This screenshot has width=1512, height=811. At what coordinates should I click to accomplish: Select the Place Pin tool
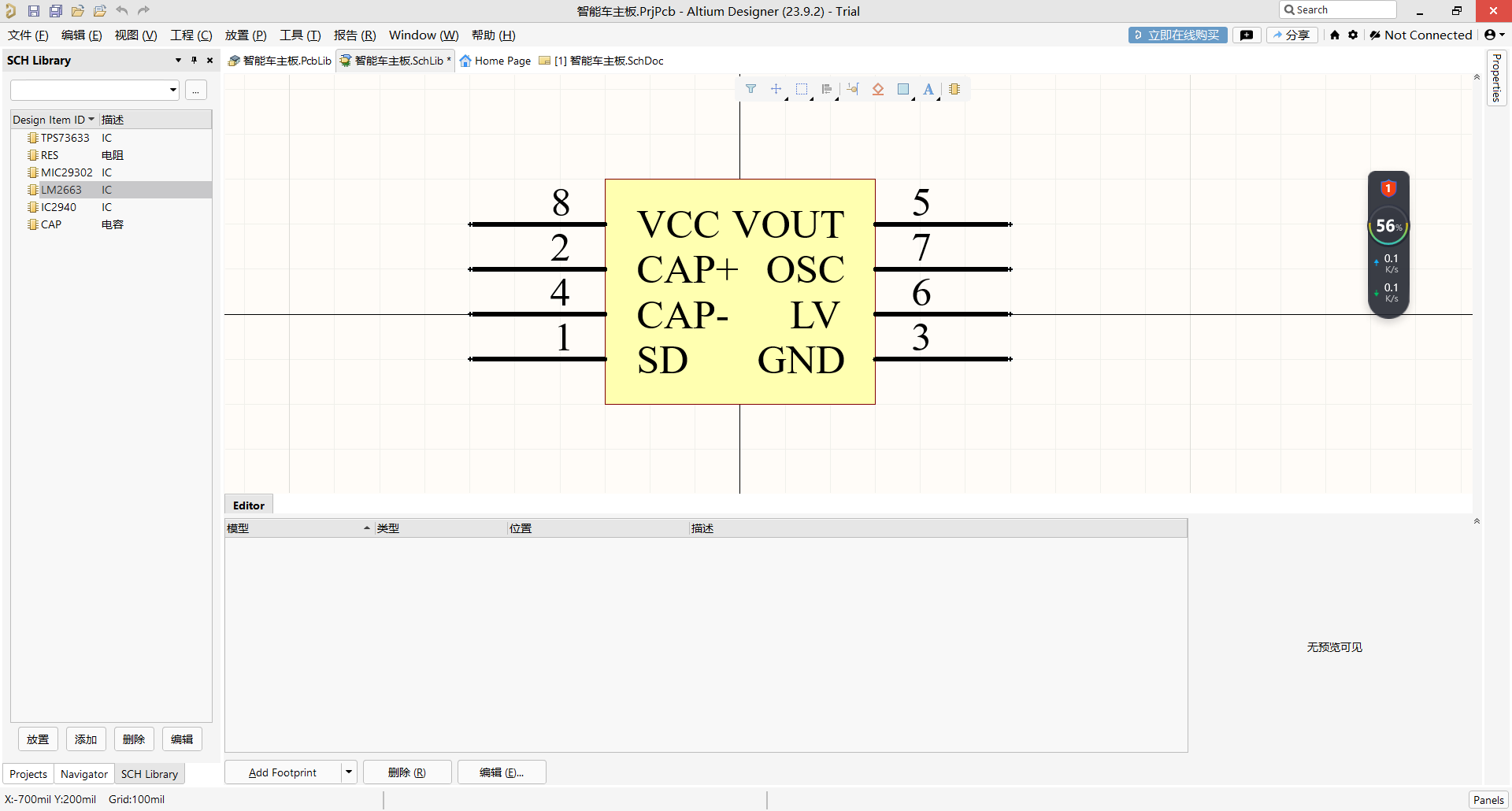pos(852,89)
